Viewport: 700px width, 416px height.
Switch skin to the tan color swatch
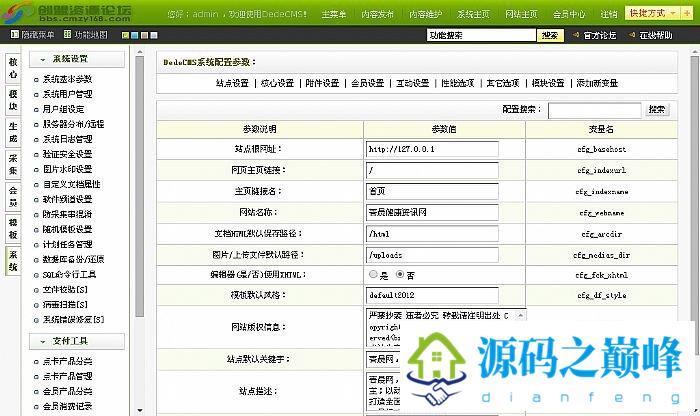144,35
